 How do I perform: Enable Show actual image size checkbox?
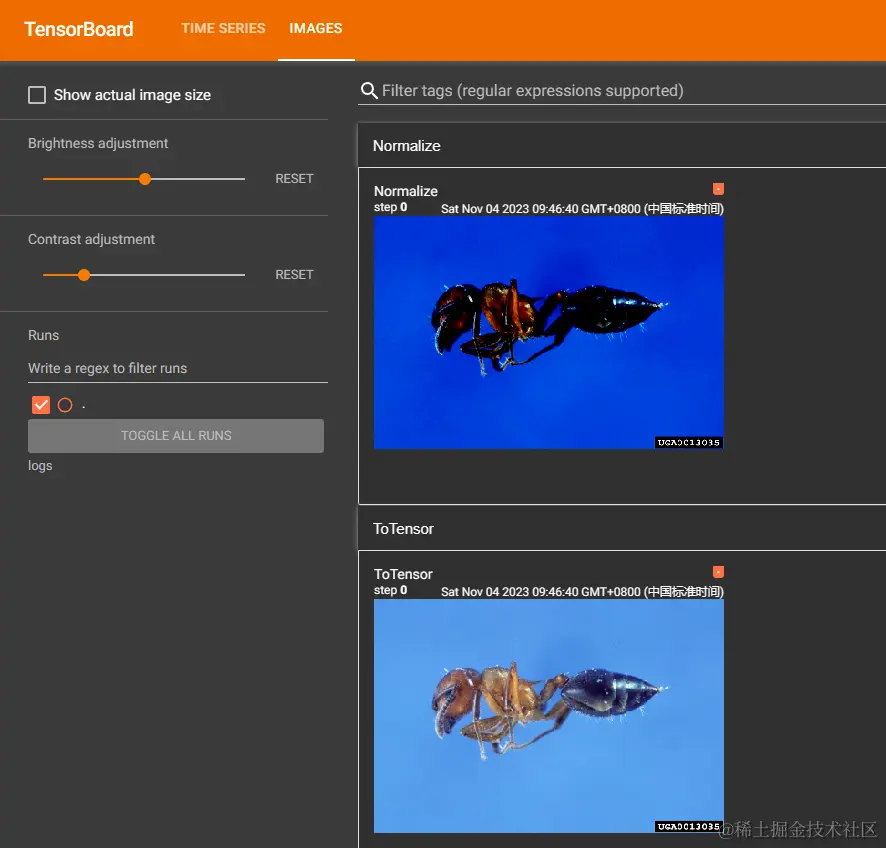point(37,95)
